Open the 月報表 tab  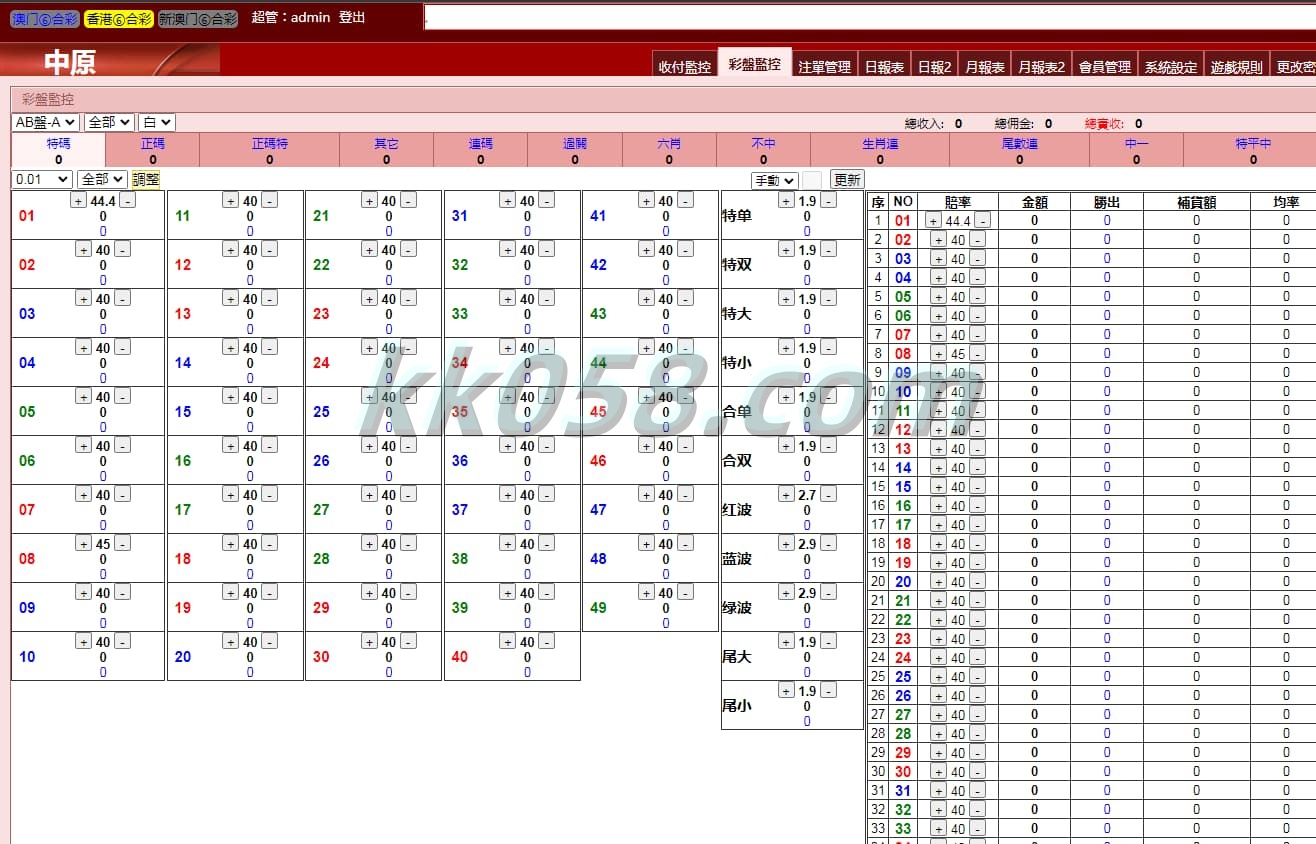click(985, 67)
